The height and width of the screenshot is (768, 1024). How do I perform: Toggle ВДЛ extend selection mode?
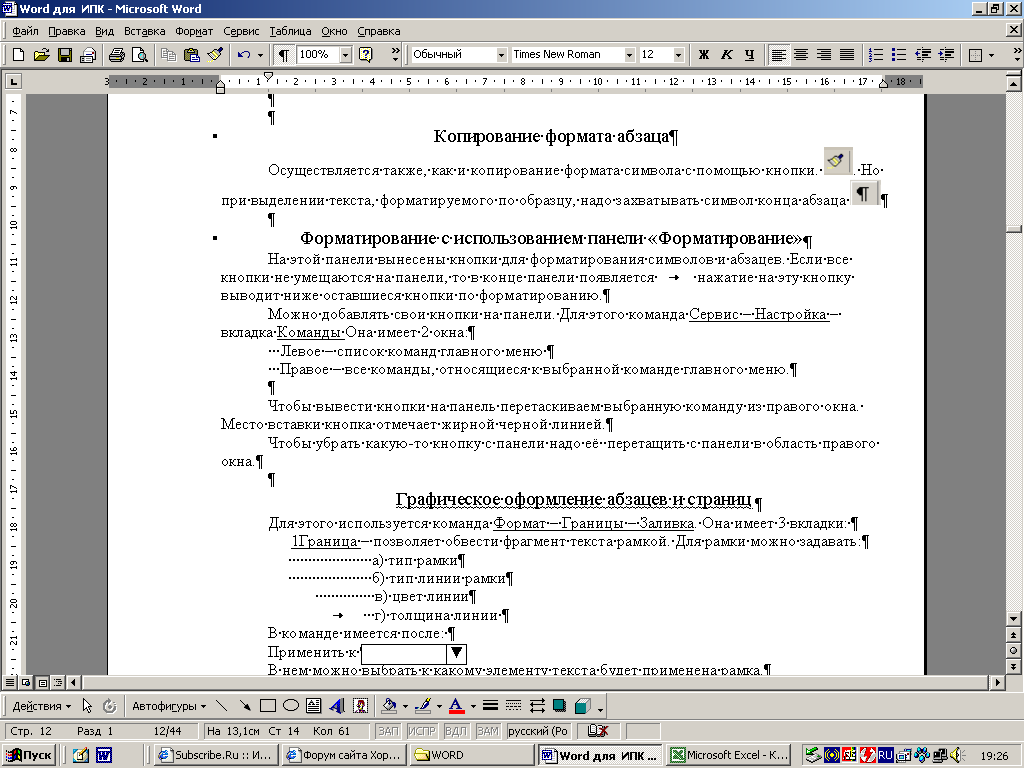pos(456,731)
